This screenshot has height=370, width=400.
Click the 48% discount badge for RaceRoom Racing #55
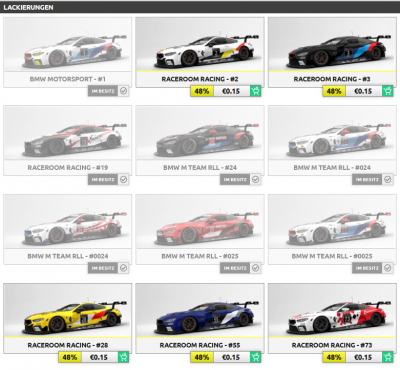coord(202,357)
